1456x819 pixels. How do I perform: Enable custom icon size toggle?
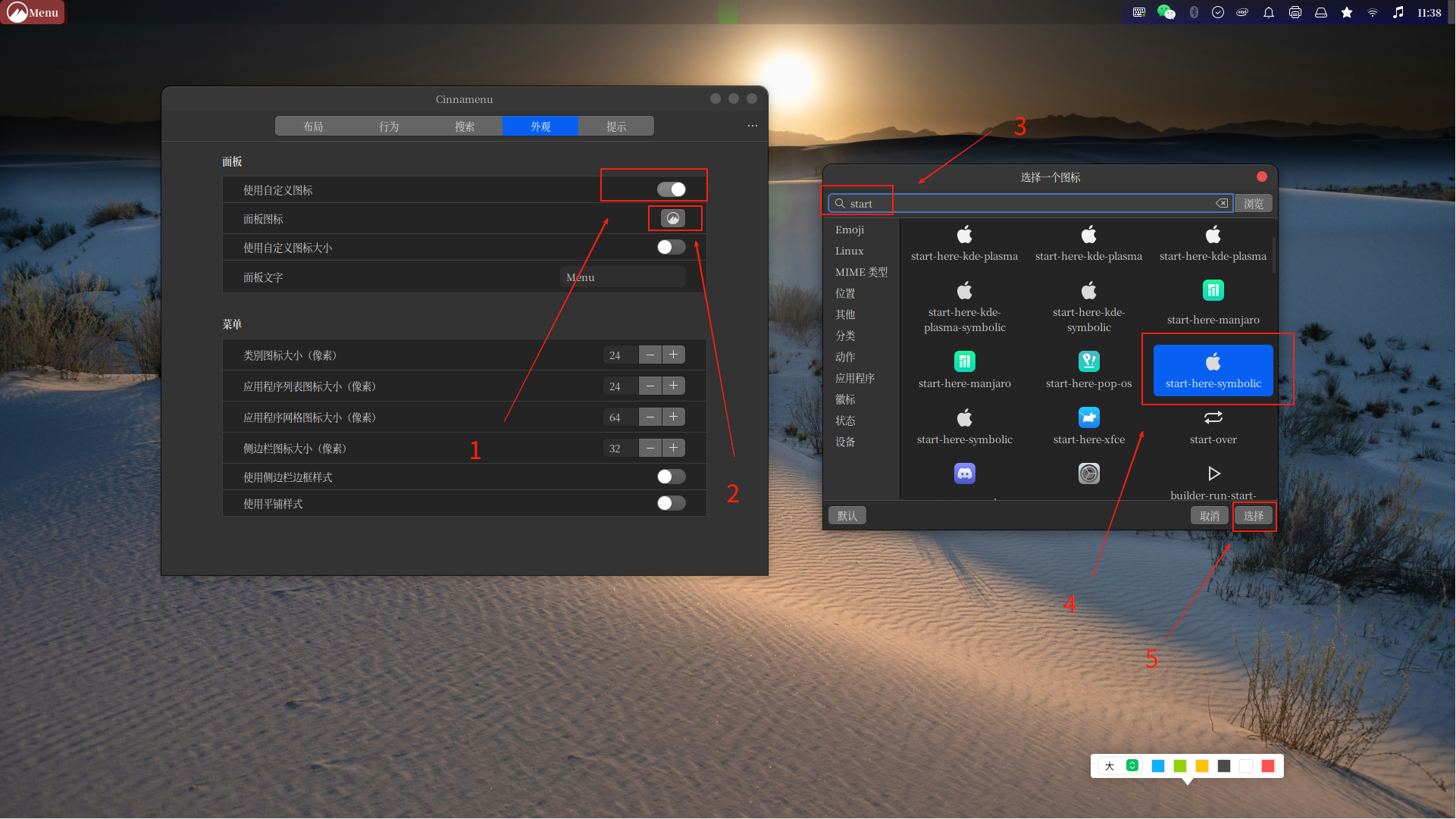[x=672, y=247]
